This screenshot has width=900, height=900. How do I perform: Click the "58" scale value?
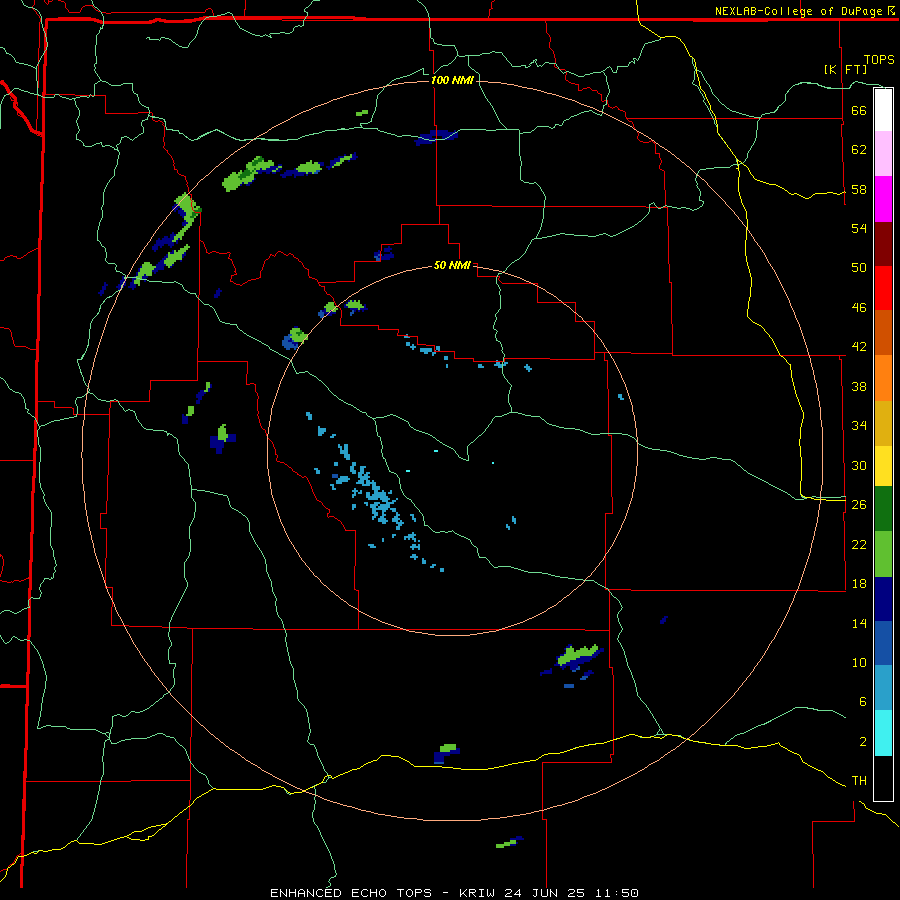tap(859, 189)
